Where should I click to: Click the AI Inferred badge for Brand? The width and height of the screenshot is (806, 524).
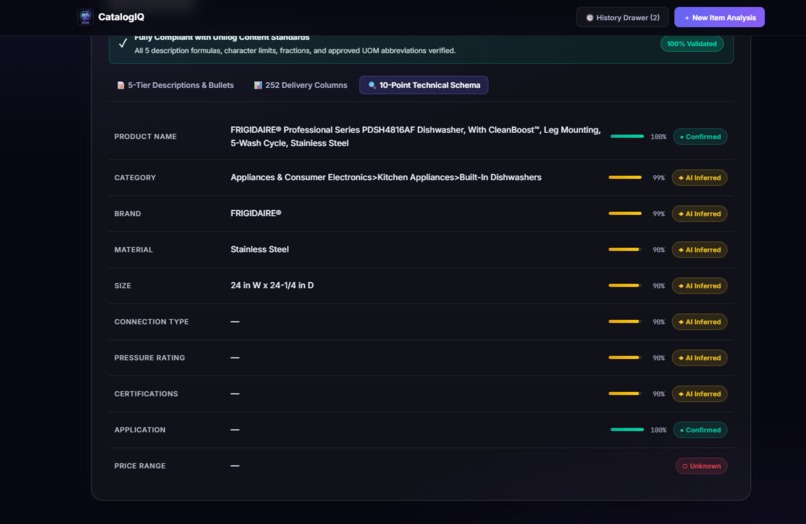(700, 214)
